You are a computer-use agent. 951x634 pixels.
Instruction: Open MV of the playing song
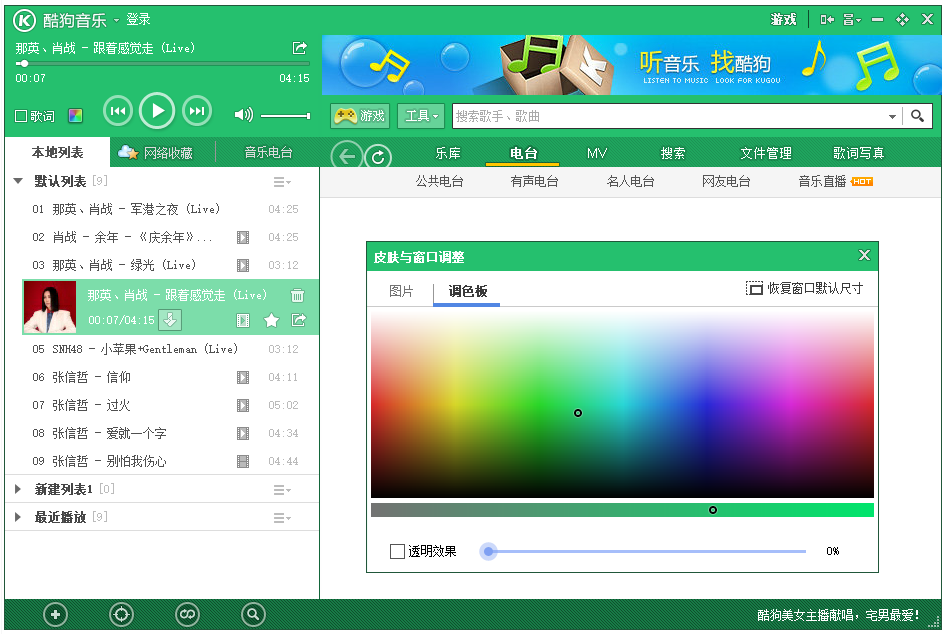pos(243,320)
